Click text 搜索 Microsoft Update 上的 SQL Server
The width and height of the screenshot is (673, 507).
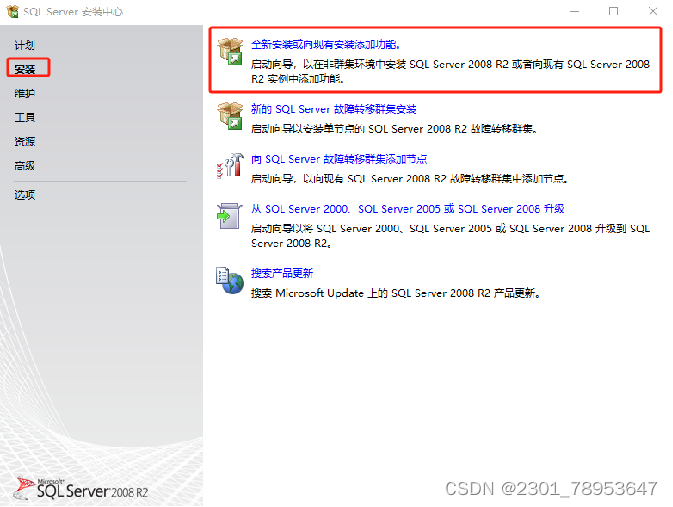pos(395,293)
